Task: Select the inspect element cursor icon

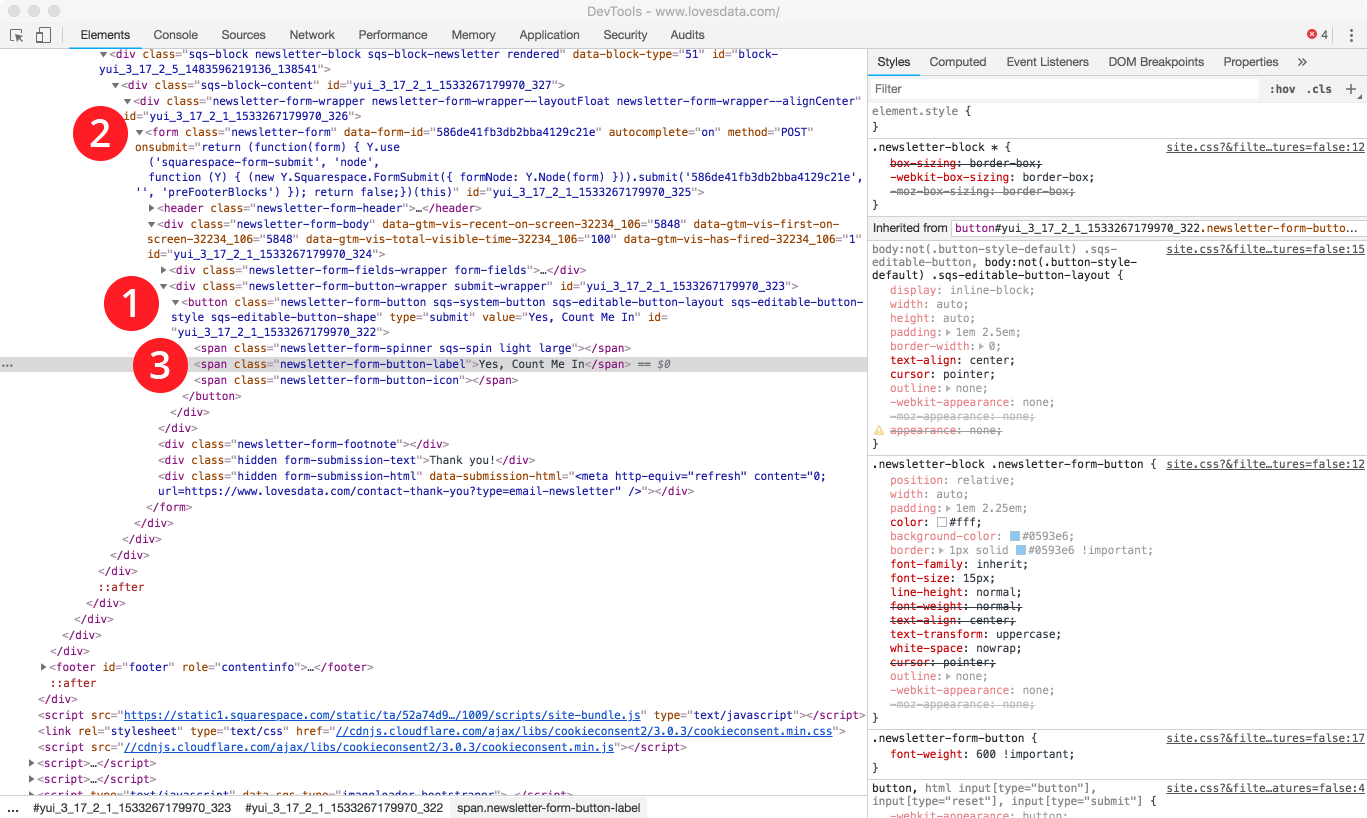Action: (15, 33)
